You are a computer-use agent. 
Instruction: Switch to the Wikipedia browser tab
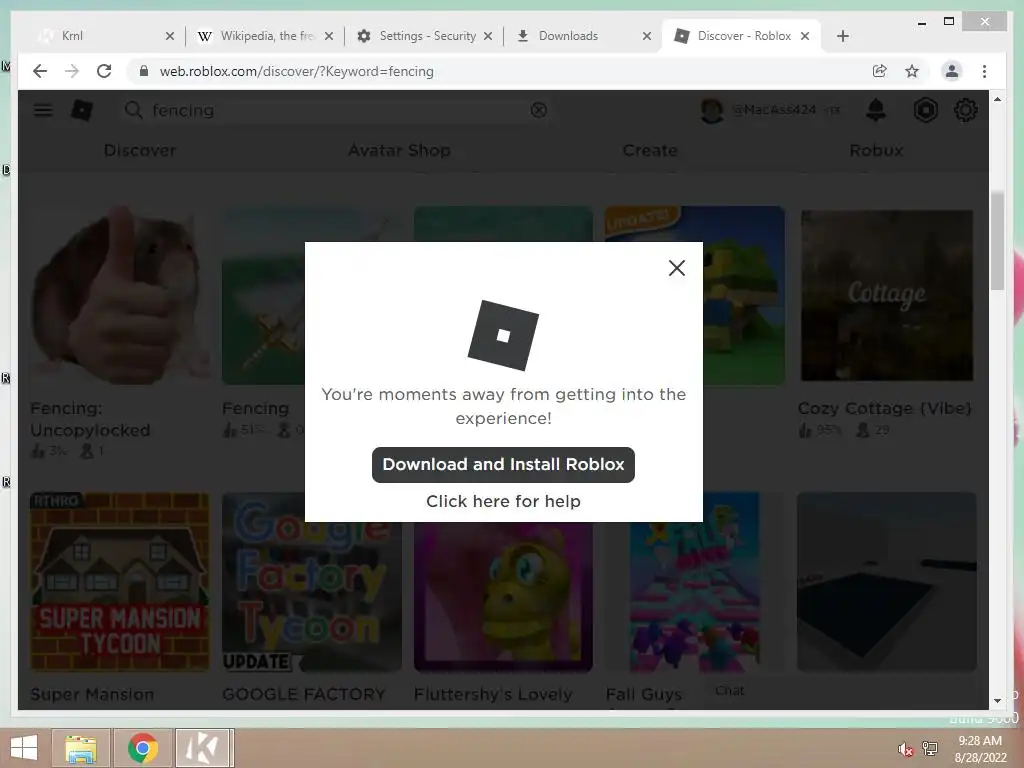tap(267, 36)
